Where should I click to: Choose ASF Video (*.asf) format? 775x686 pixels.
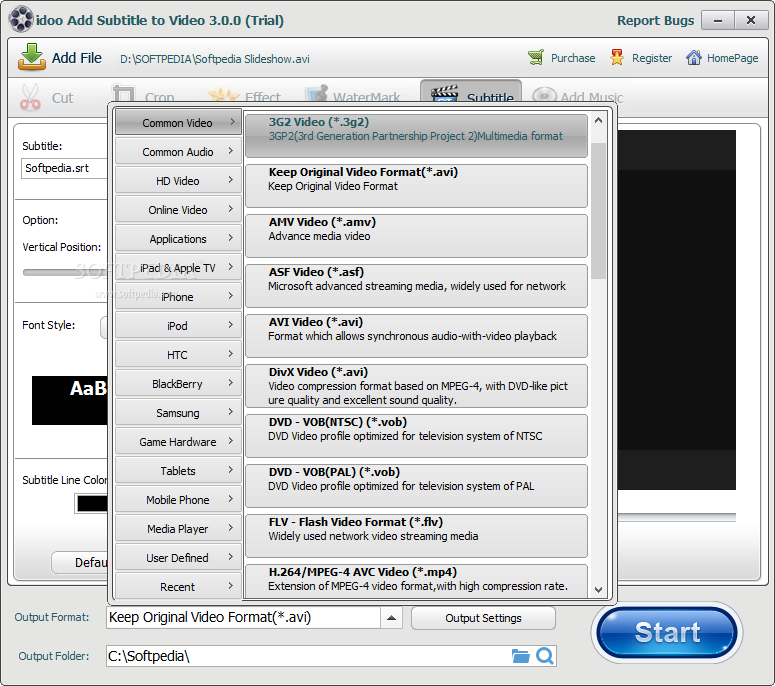point(417,286)
